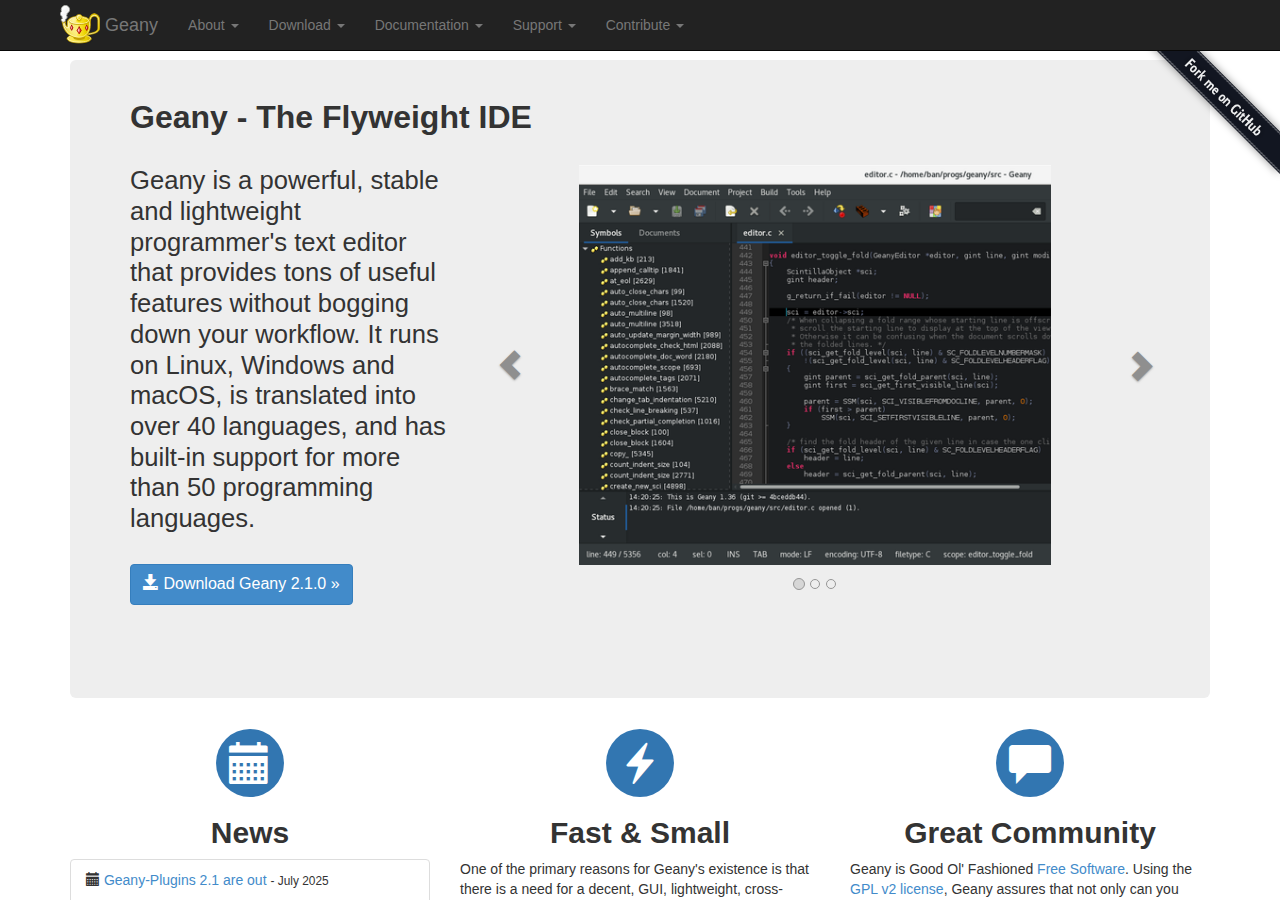Viewport: 1280px width, 900px height.
Task: Advance to the next carousel slide arrow
Action: point(1142,366)
